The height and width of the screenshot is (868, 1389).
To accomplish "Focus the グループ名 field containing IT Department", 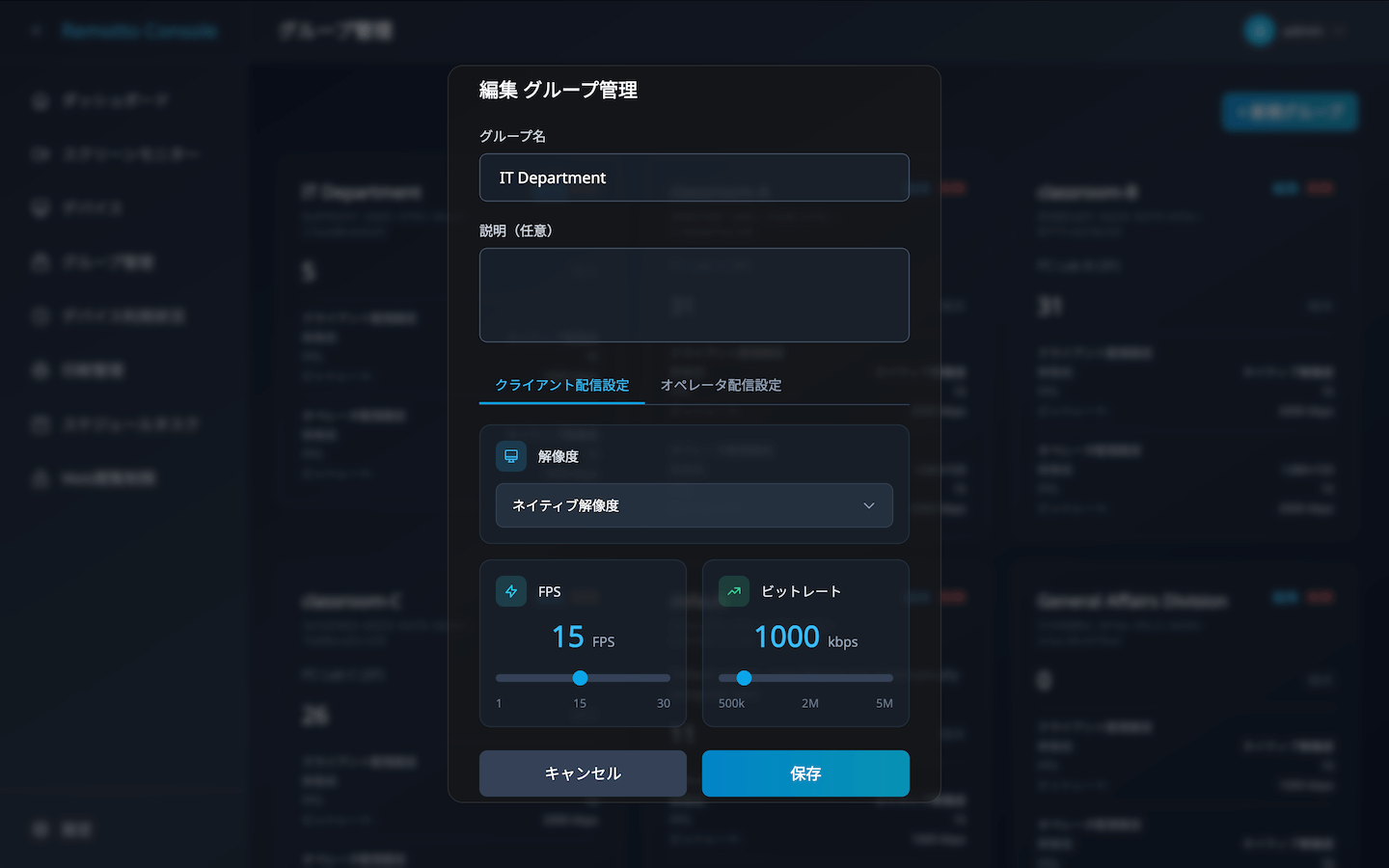I will (694, 177).
